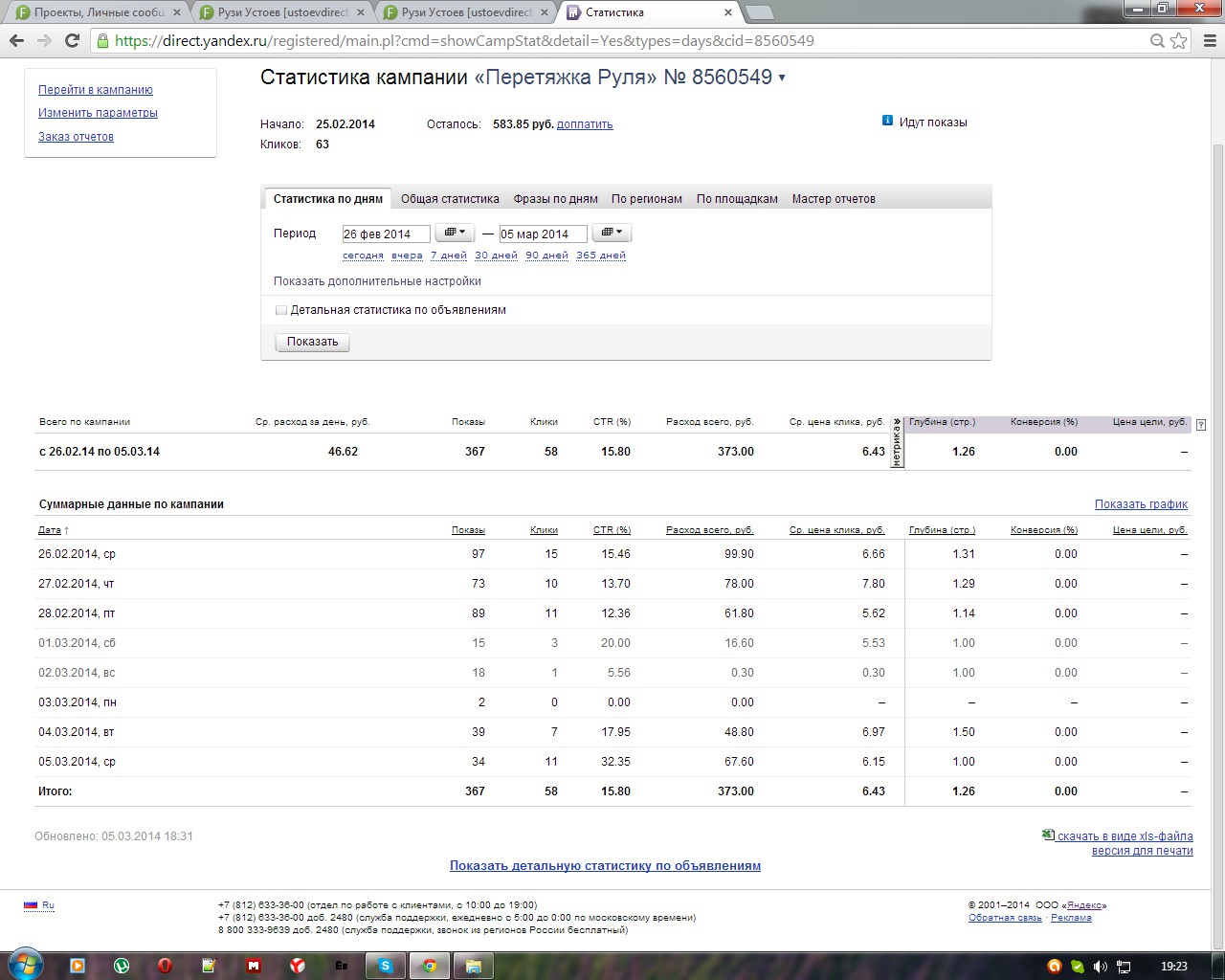The height and width of the screenshot is (980, 1225).
Task: Sort summary data by underlined Расход всего header
Action: [710, 529]
